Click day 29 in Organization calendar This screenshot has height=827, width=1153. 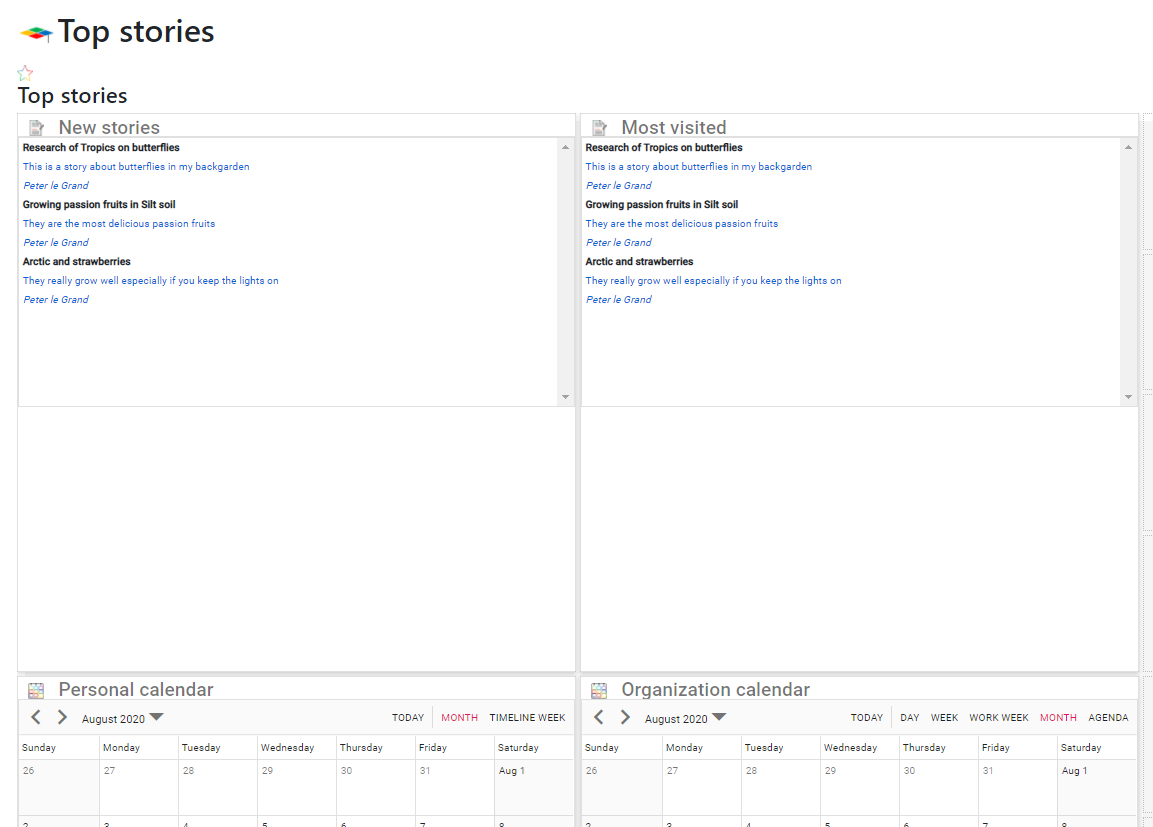860,787
